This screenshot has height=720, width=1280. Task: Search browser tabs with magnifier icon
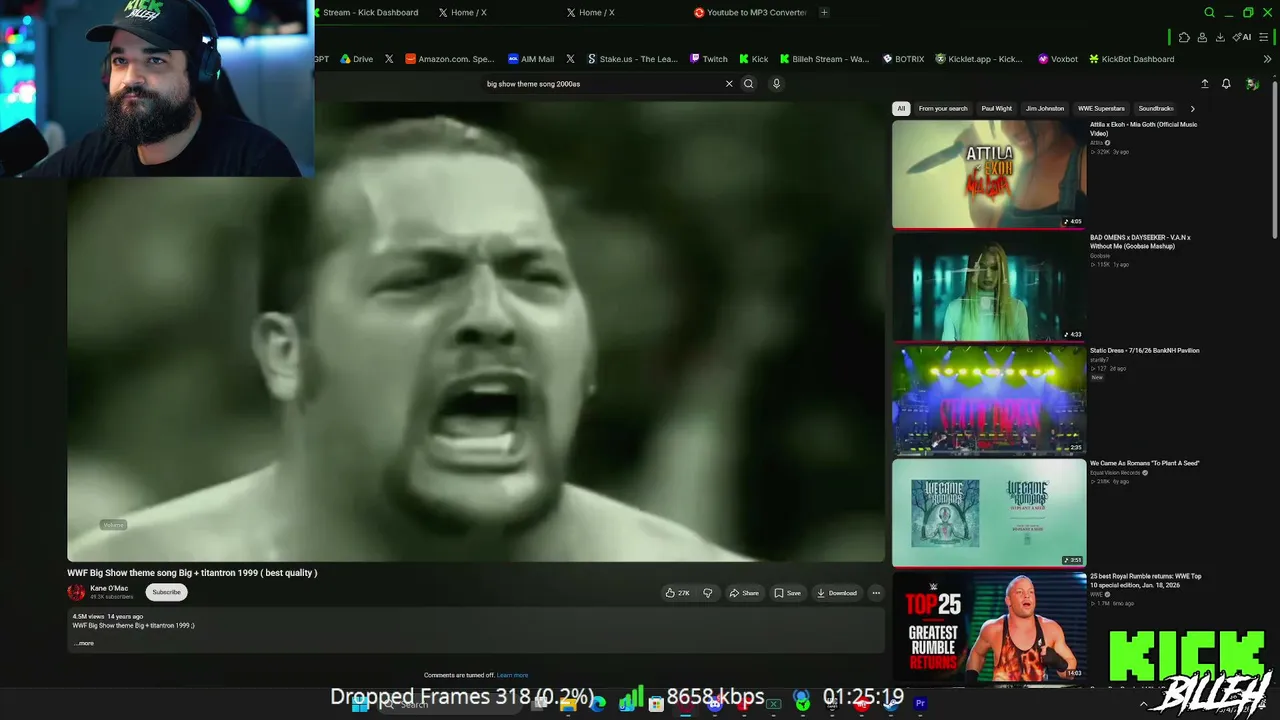pos(1209,13)
